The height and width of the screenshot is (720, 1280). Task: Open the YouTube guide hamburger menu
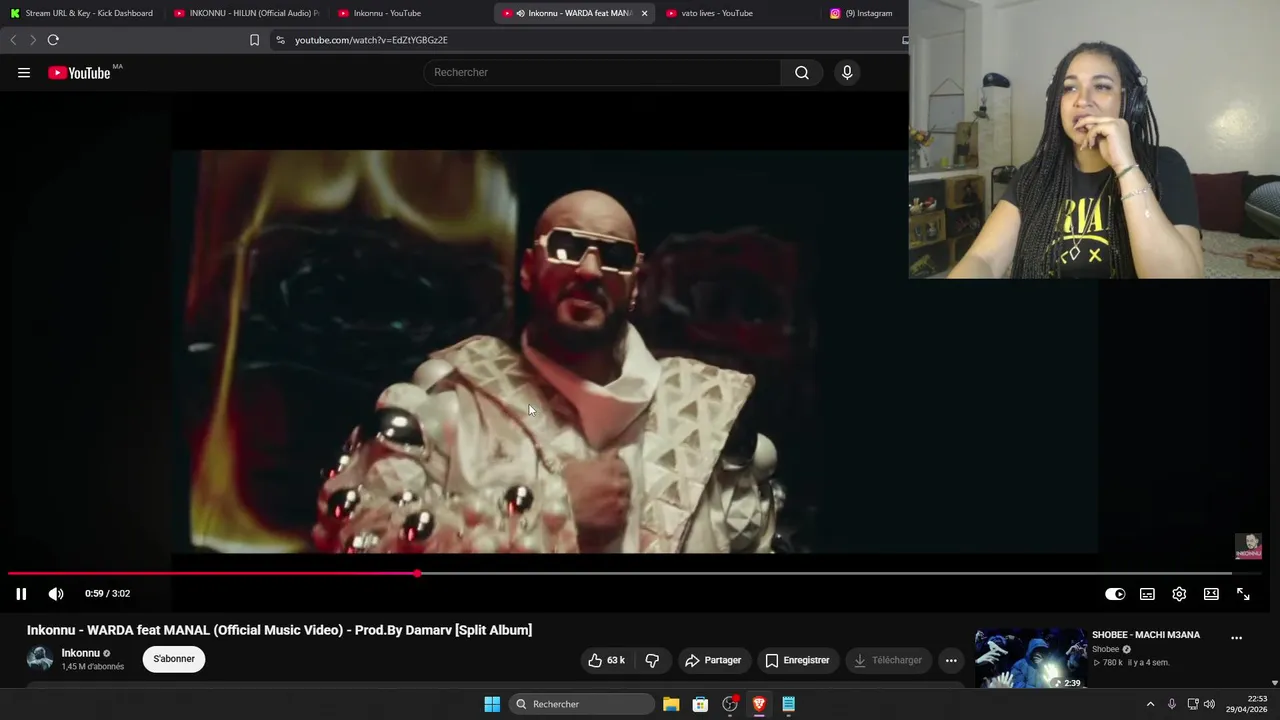[24, 72]
